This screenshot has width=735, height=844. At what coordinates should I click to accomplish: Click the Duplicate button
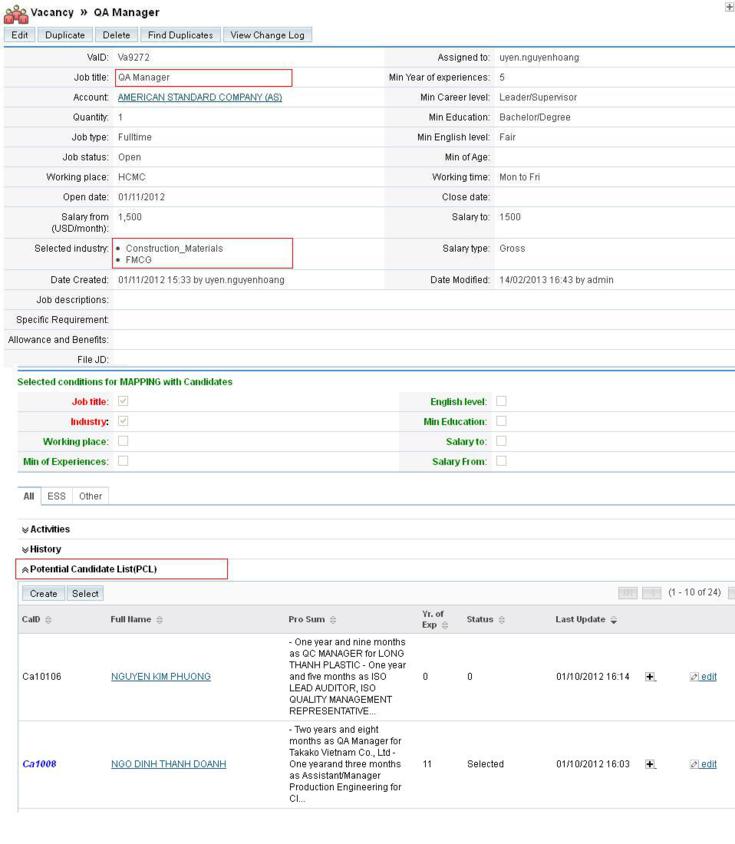(x=65, y=35)
